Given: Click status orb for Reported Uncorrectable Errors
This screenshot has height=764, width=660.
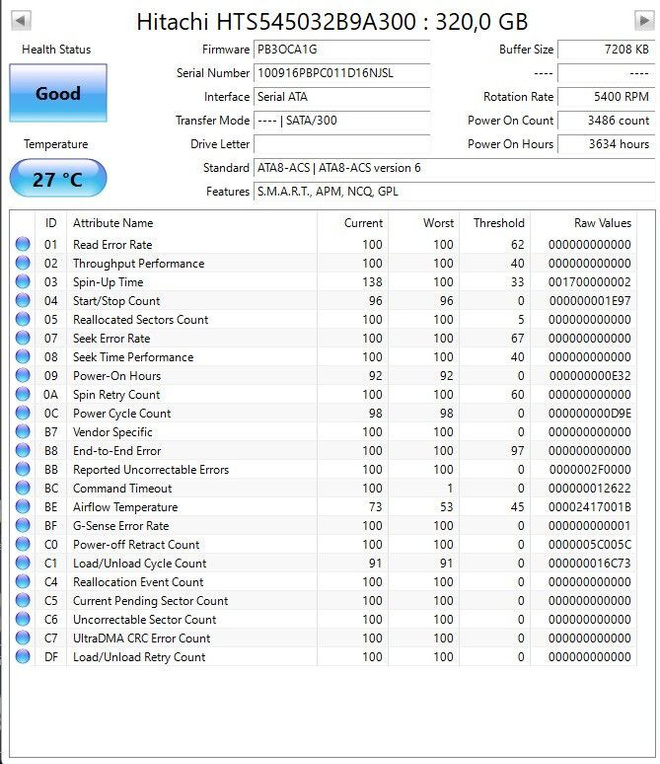Looking at the screenshot, I should click(22, 469).
